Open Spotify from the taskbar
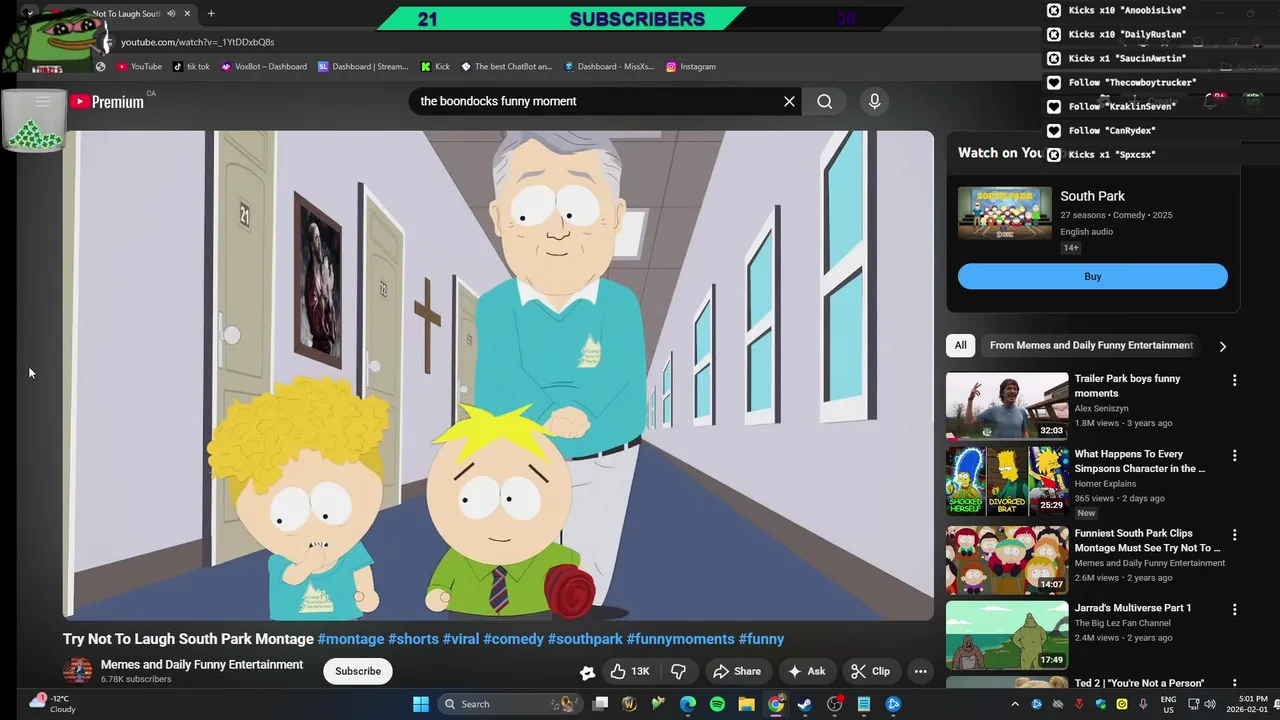The image size is (1280, 720). [717, 704]
